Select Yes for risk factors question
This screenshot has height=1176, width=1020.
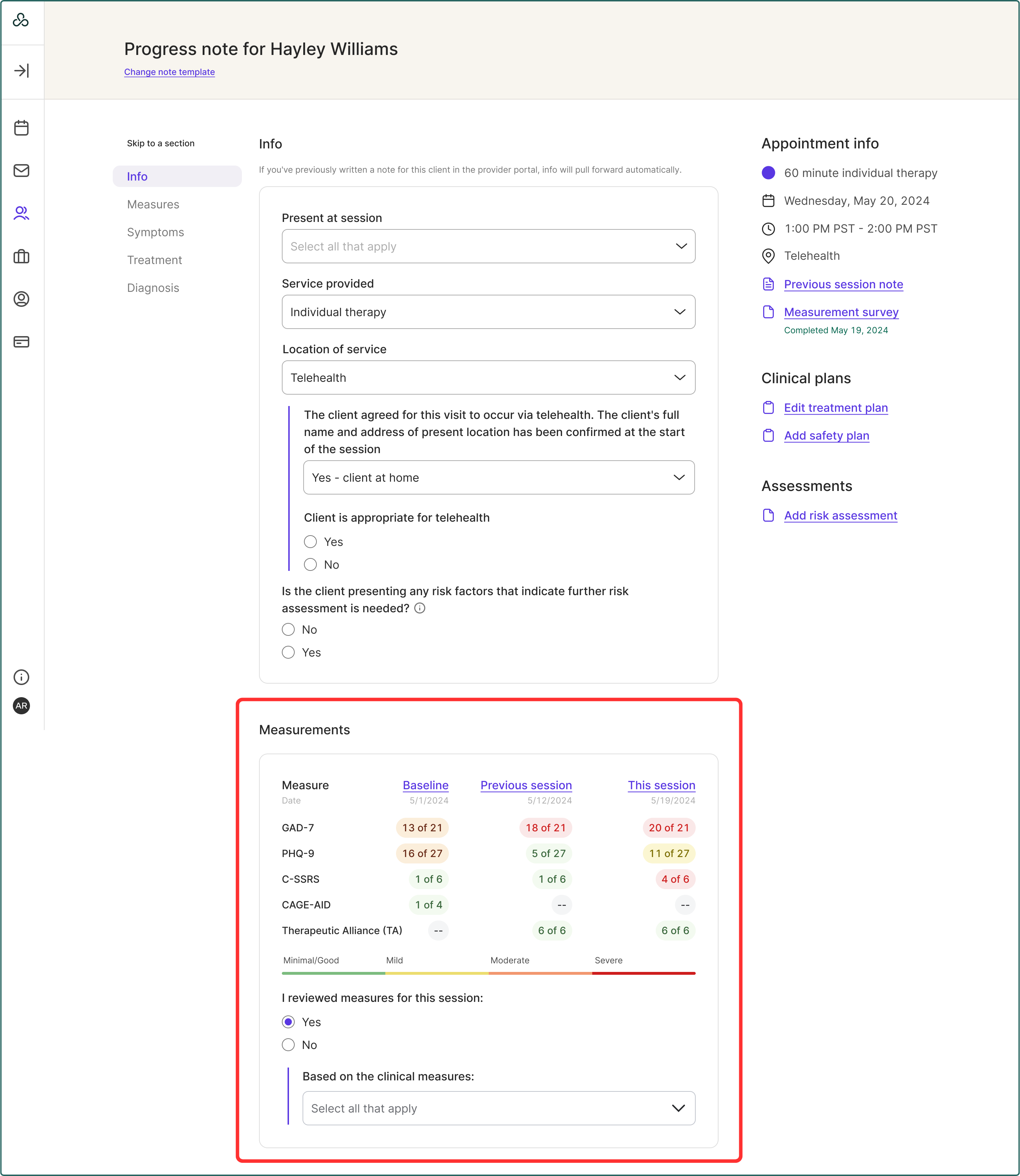pyautogui.click(x=289, y=652)
